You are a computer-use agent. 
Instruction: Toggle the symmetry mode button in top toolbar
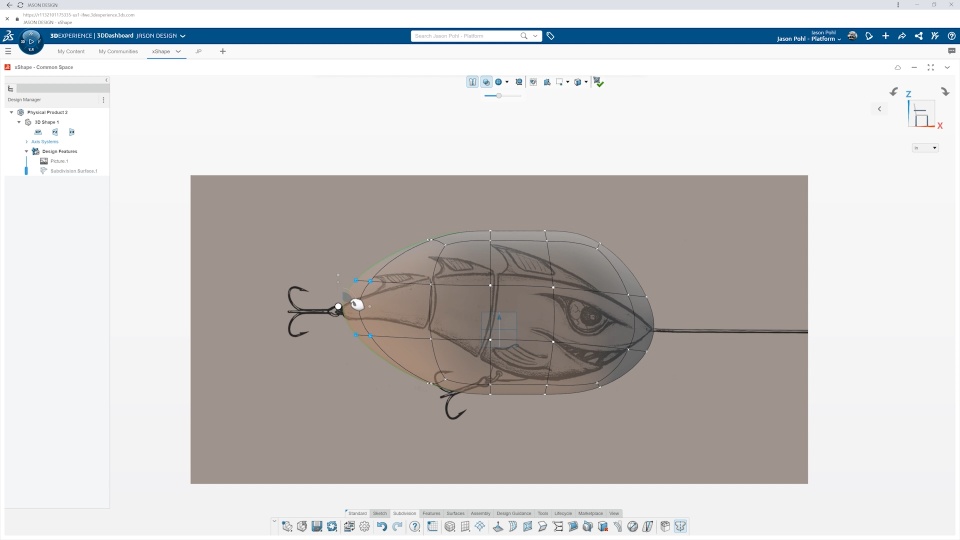click(472, 82)
